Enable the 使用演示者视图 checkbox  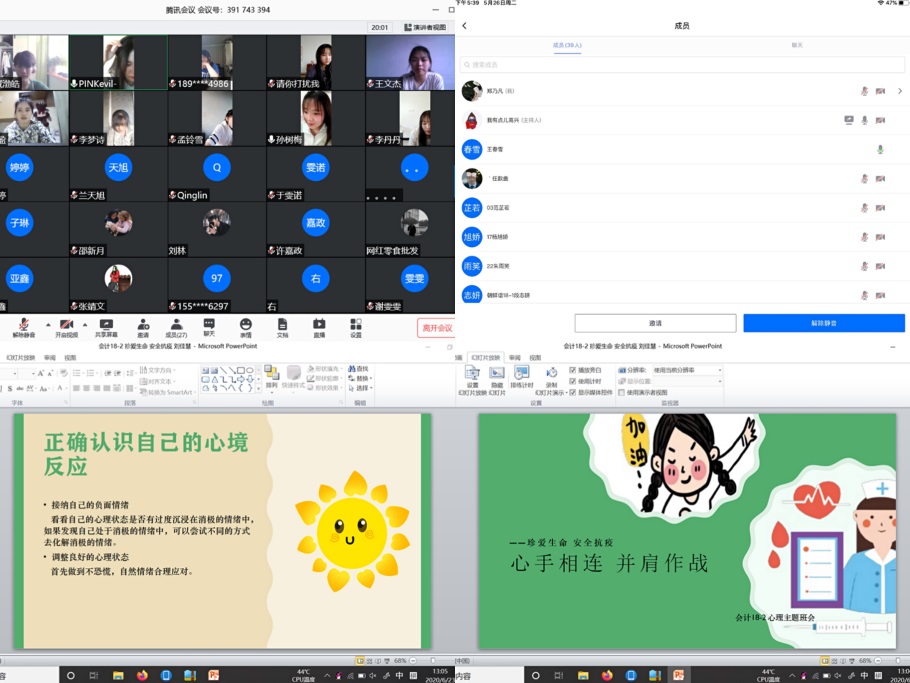(622, 392)
